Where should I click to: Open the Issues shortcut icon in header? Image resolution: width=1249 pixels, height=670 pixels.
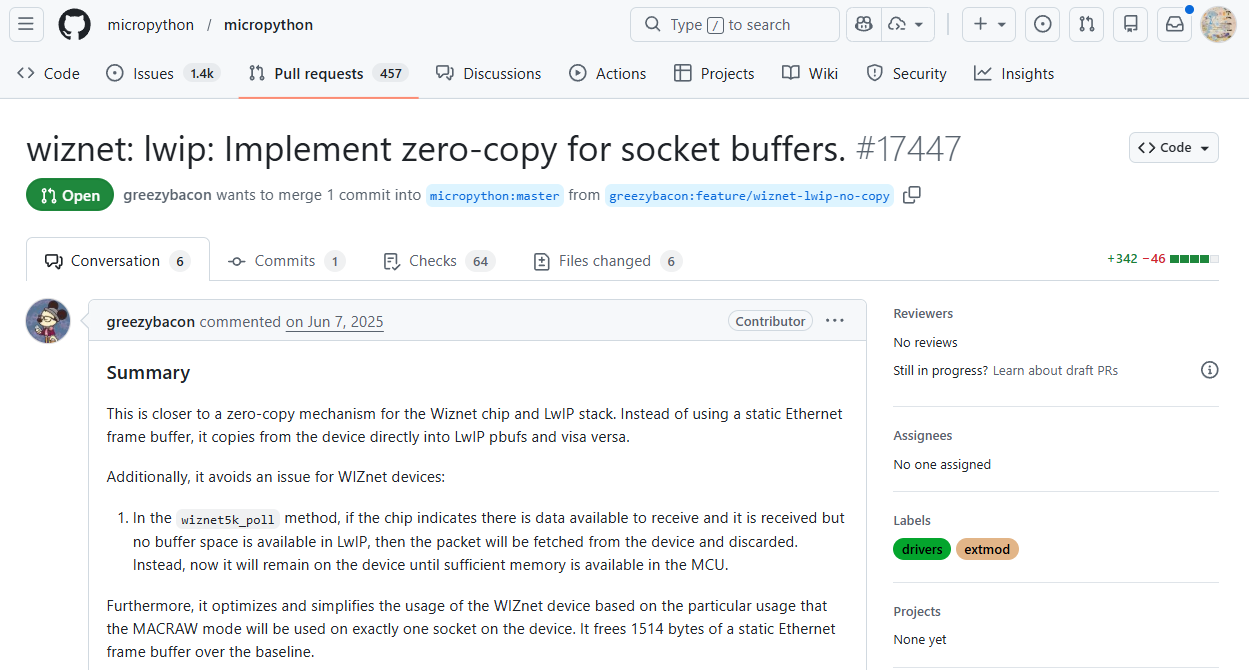coord(1043,24)
